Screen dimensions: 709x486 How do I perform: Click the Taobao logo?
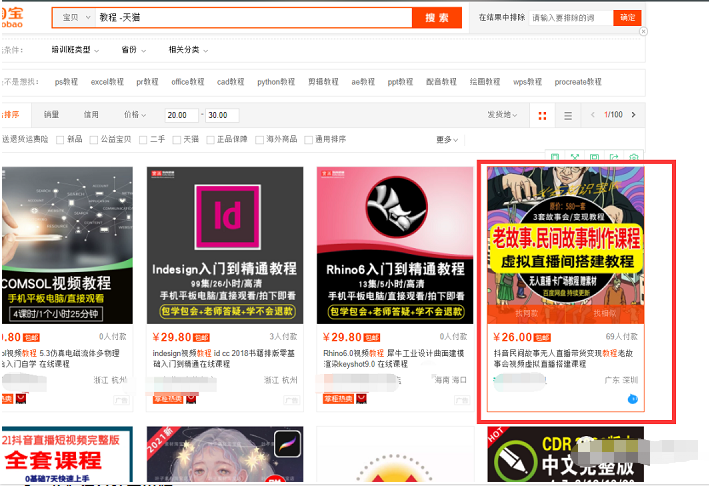12,18
